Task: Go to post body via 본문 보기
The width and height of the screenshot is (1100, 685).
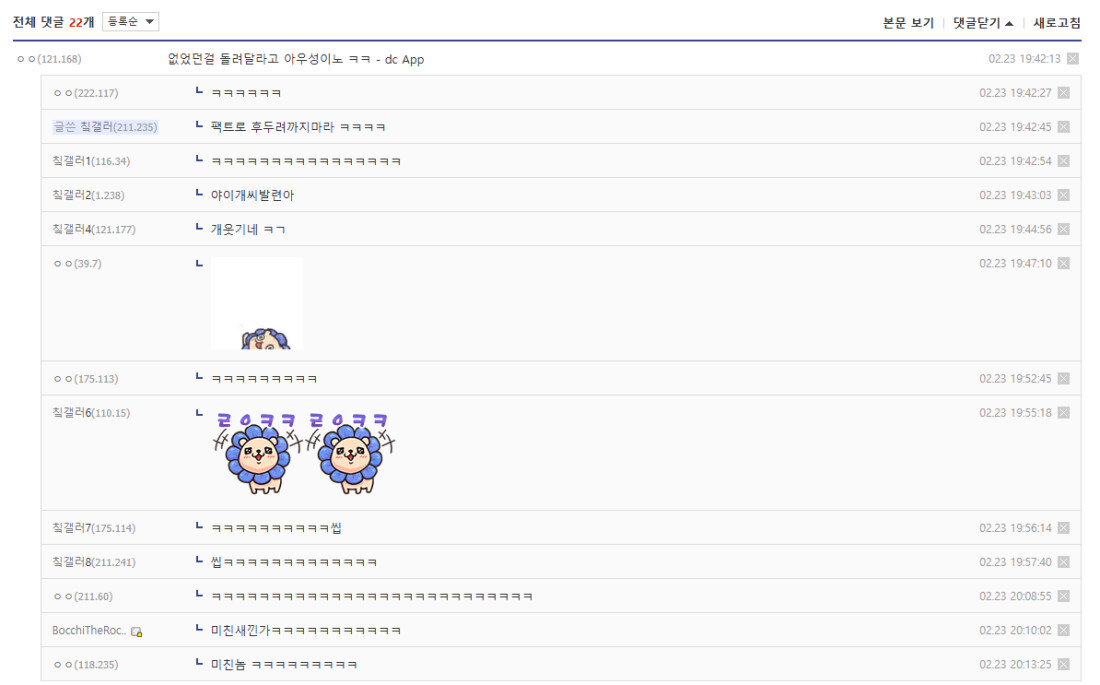Action: coord(908,23)
